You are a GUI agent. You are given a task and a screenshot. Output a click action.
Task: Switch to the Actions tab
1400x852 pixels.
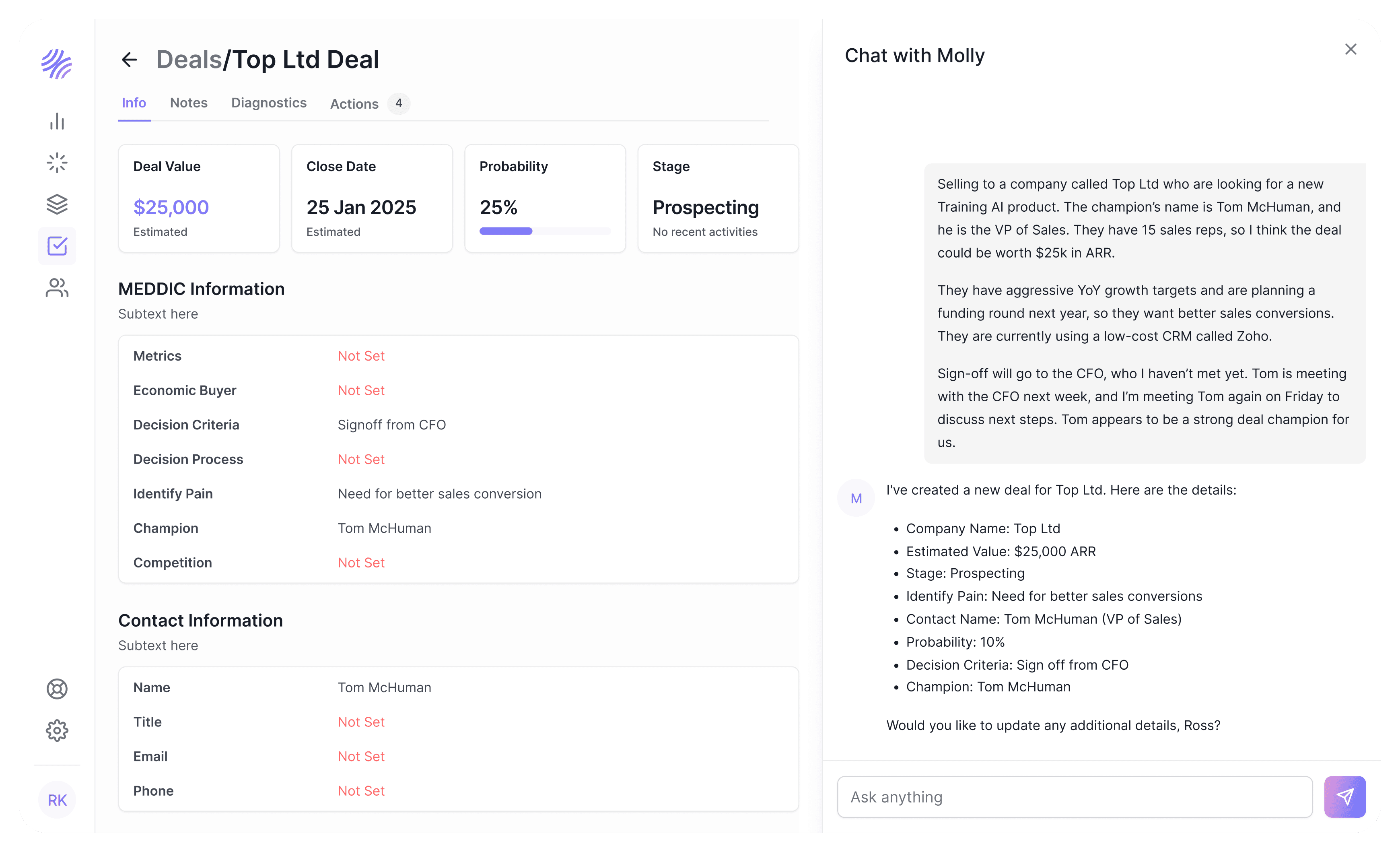coord(354,104)
